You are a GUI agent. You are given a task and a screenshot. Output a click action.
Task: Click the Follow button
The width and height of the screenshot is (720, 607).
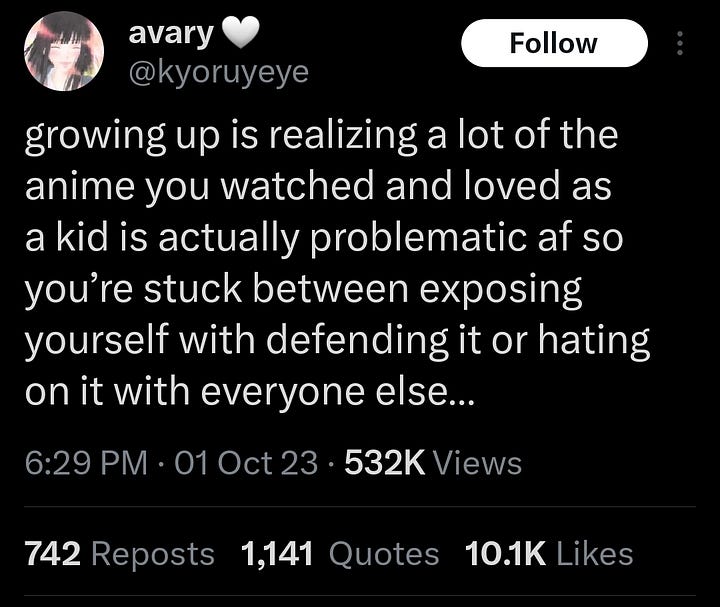554,43
